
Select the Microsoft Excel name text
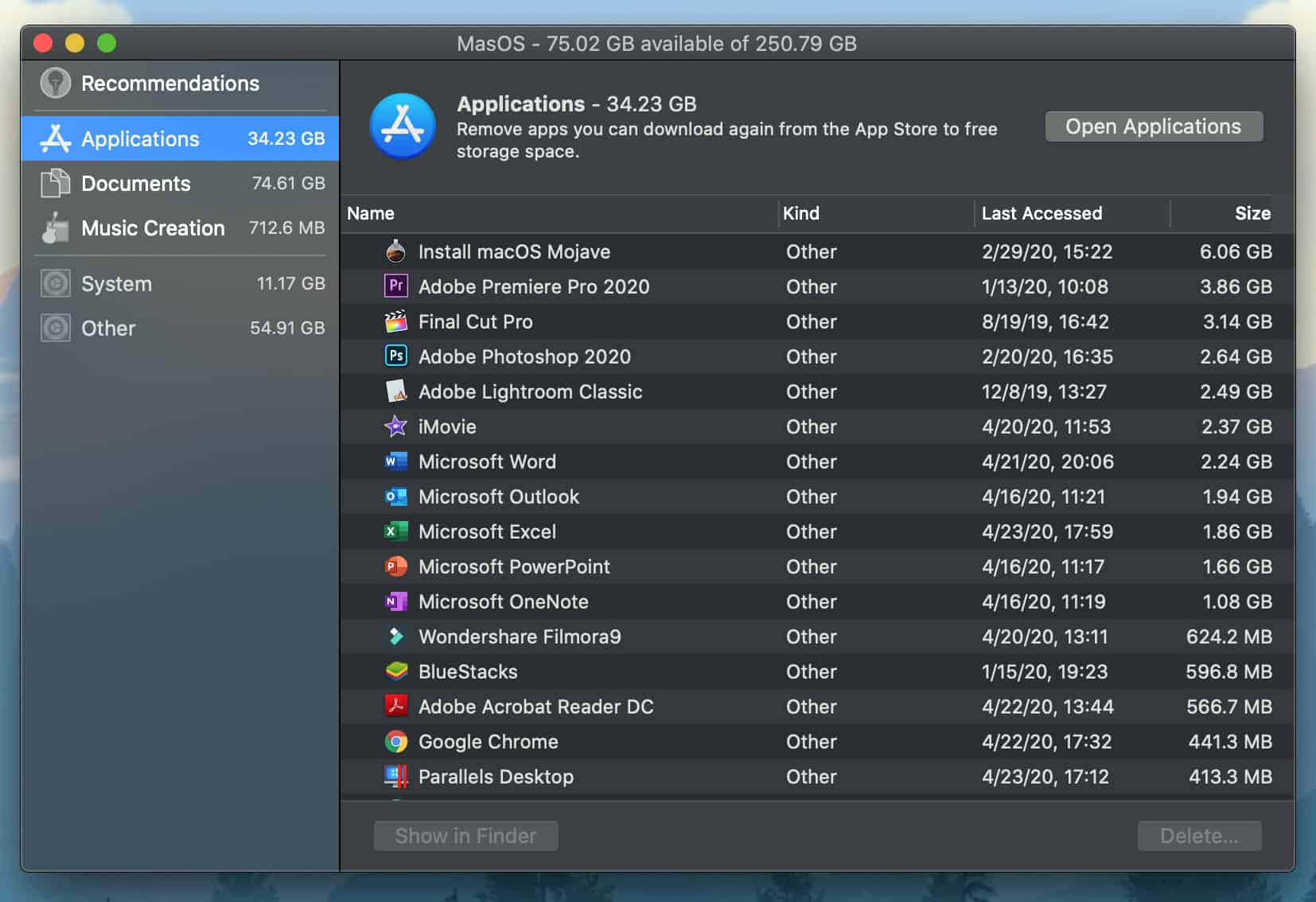pyautogui.click(x=487, y=531)
